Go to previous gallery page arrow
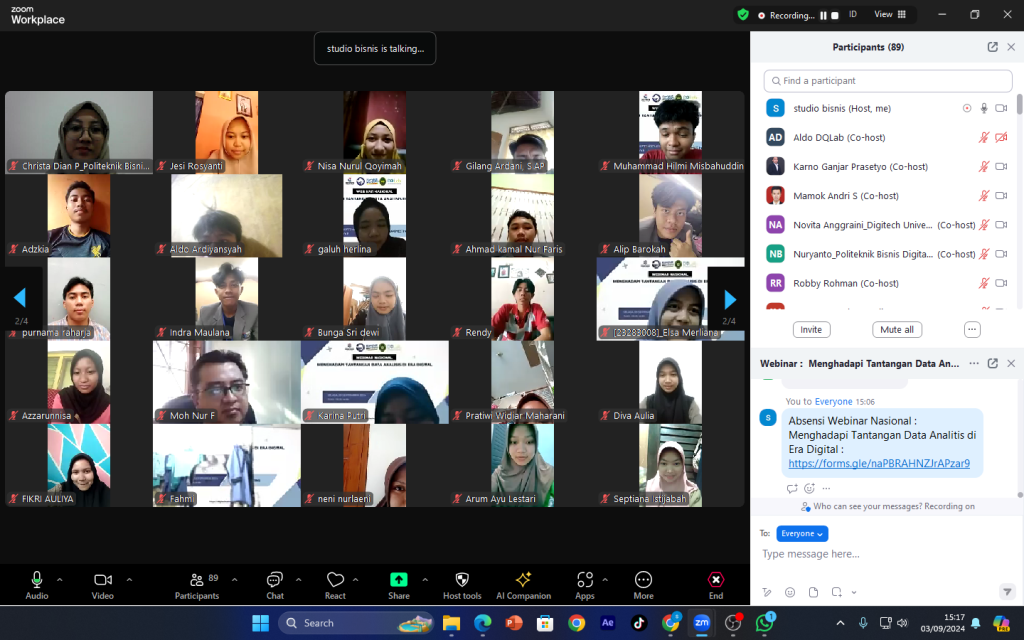The width and height of the screenshot is (1024, 640). coord(20,298)
